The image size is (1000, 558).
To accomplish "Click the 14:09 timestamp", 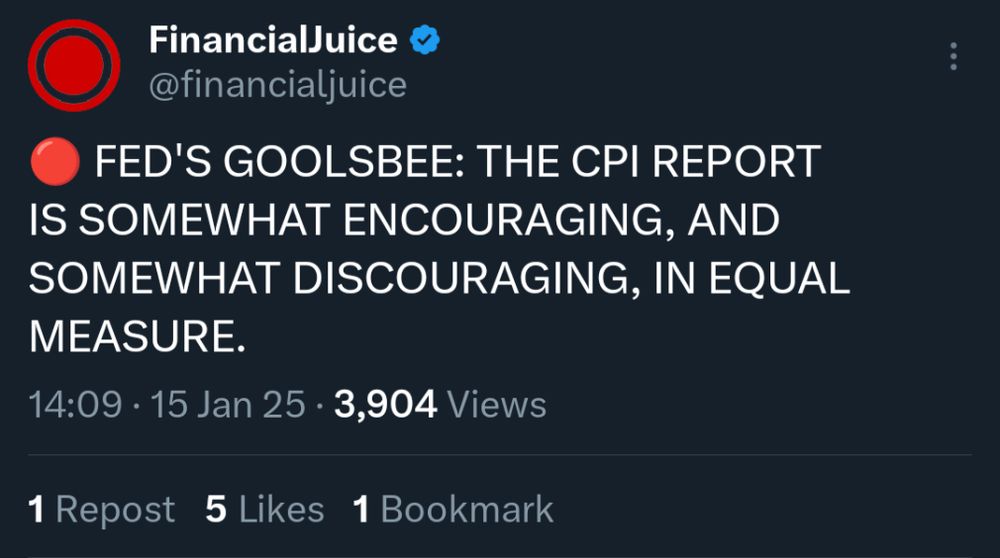I will pyautogui.click(x=76, y=405).
